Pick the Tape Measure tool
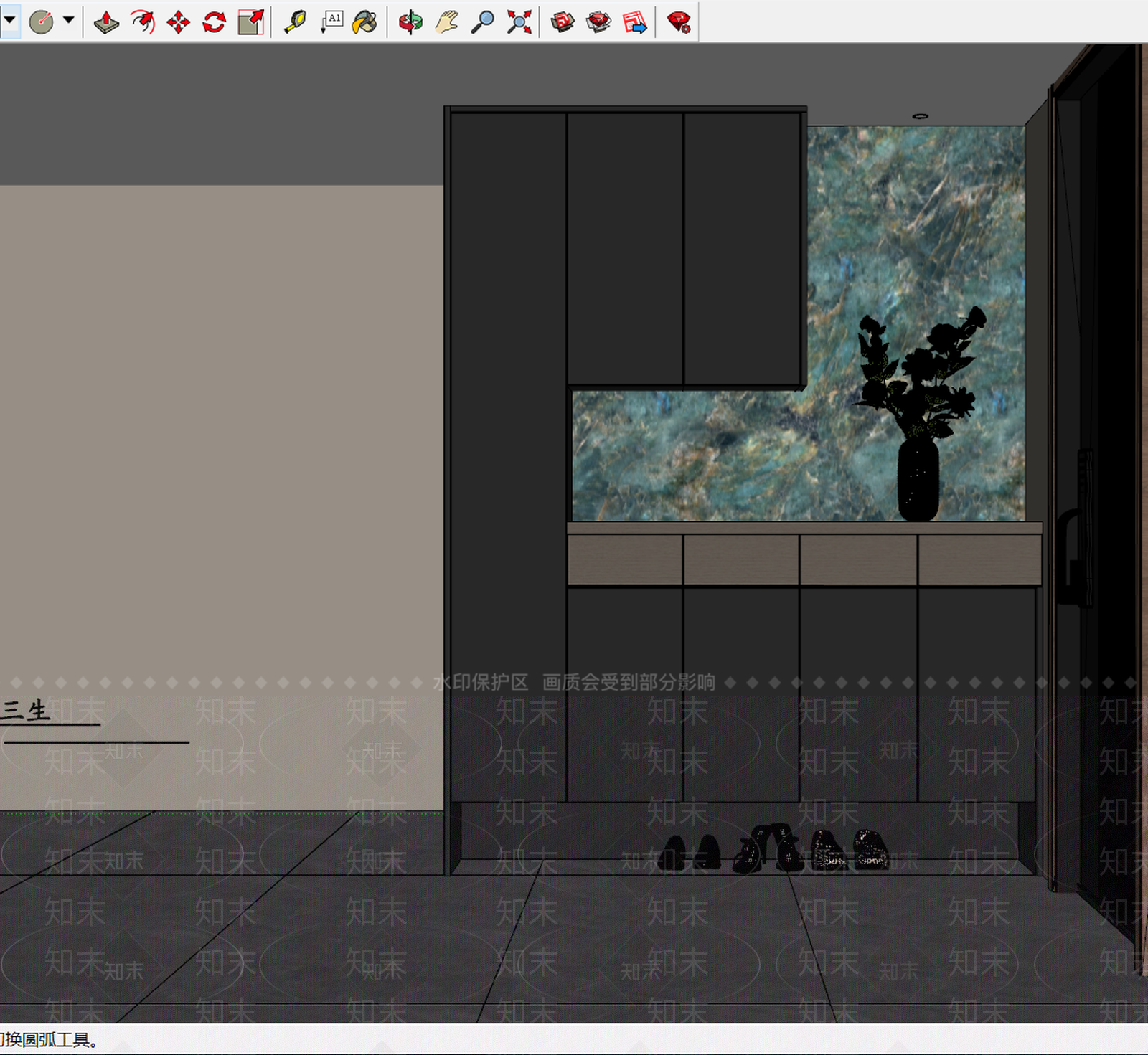 pos(295,22)
